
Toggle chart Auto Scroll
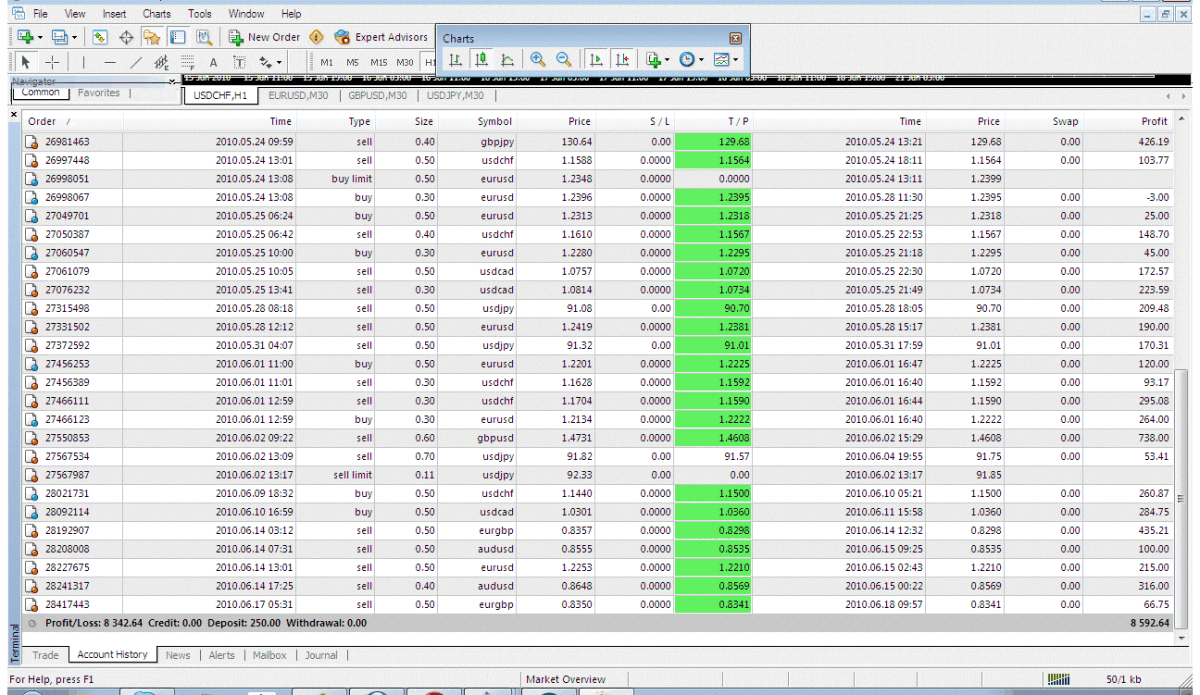click(x=597, y=60)
